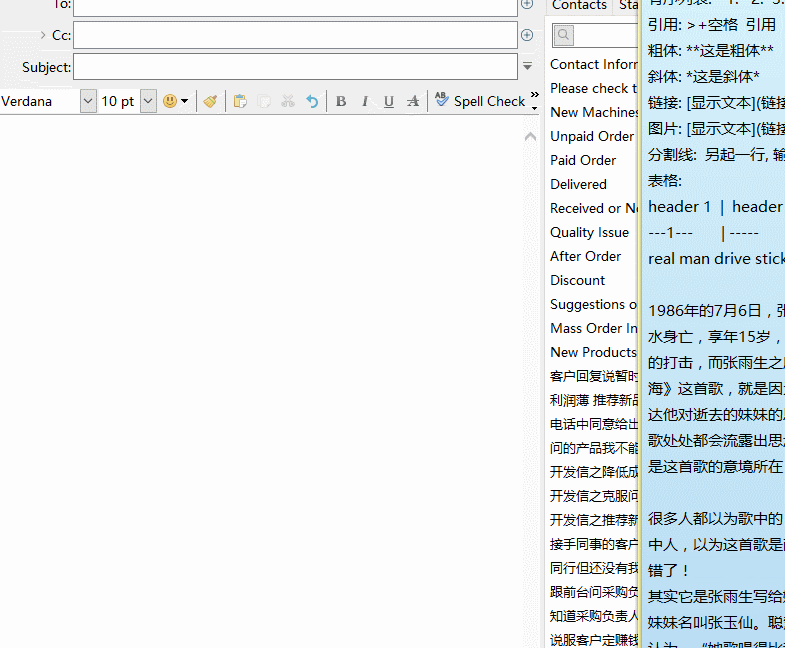Click the Cut scissors icon

288,101
